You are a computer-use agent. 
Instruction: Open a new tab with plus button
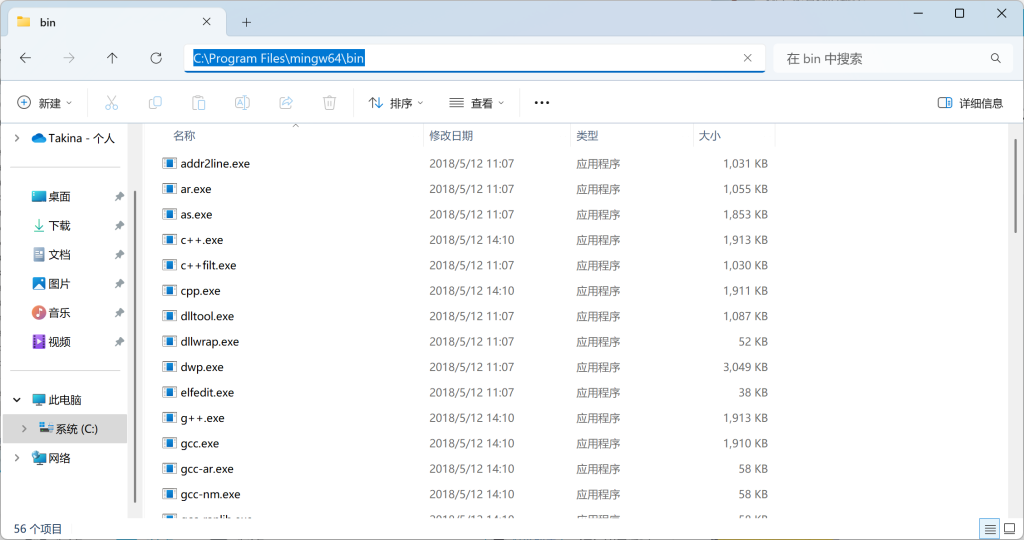(246, 22)
